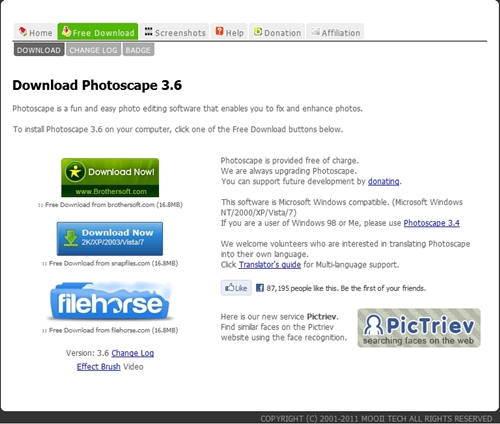The image size is (500, 424).
Task: Click the Facebook logo beside like count
Action: (260, 288)
